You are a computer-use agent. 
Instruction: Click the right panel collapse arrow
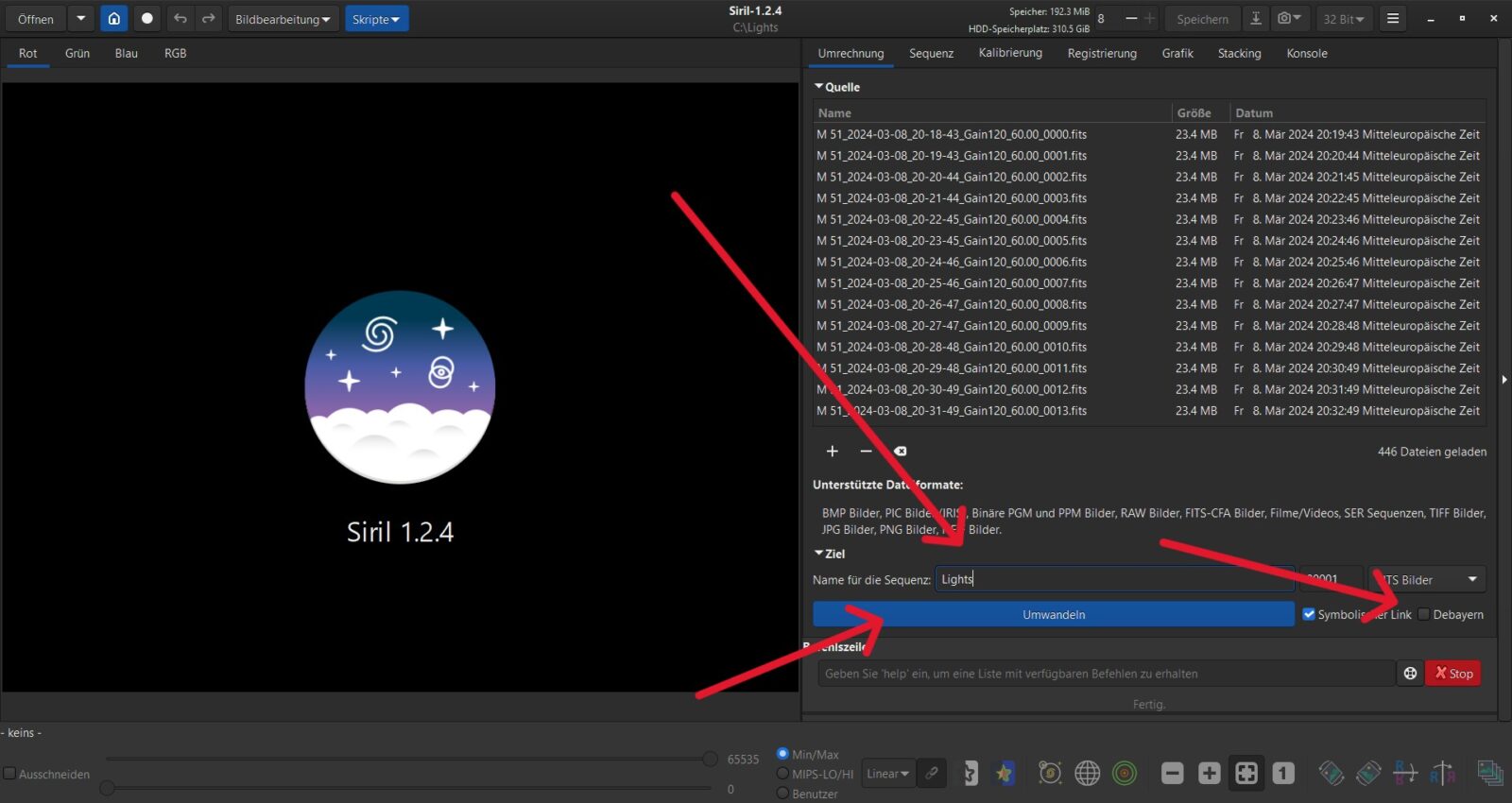click(1504, 380)
